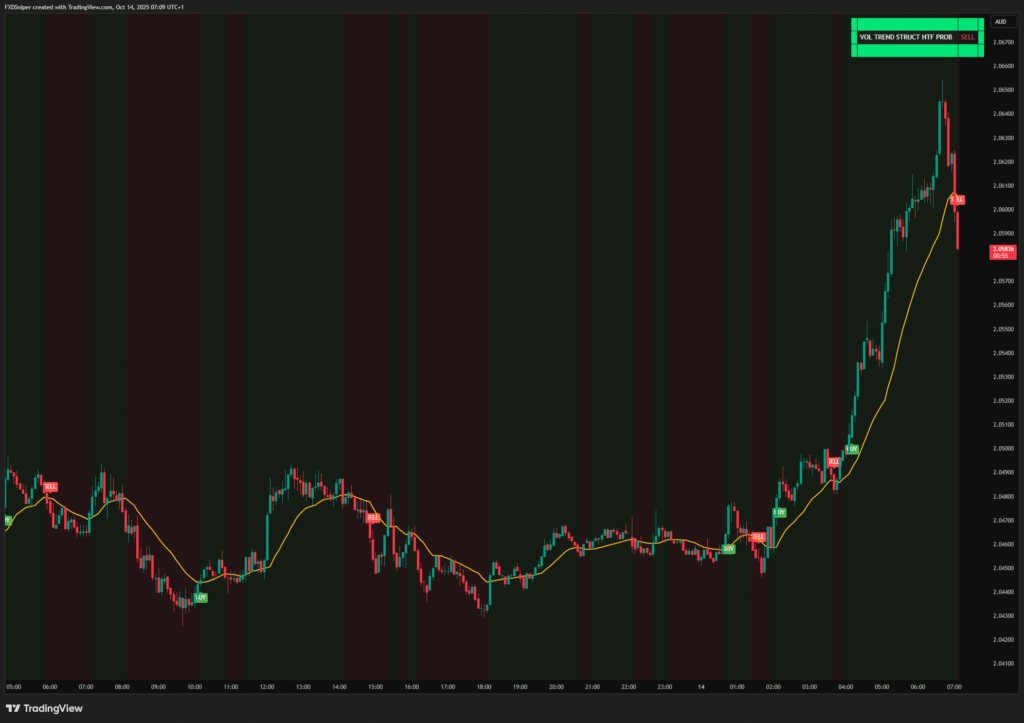Click the current price label 2.05836

pyautogui.click(x=1002, y=251)
